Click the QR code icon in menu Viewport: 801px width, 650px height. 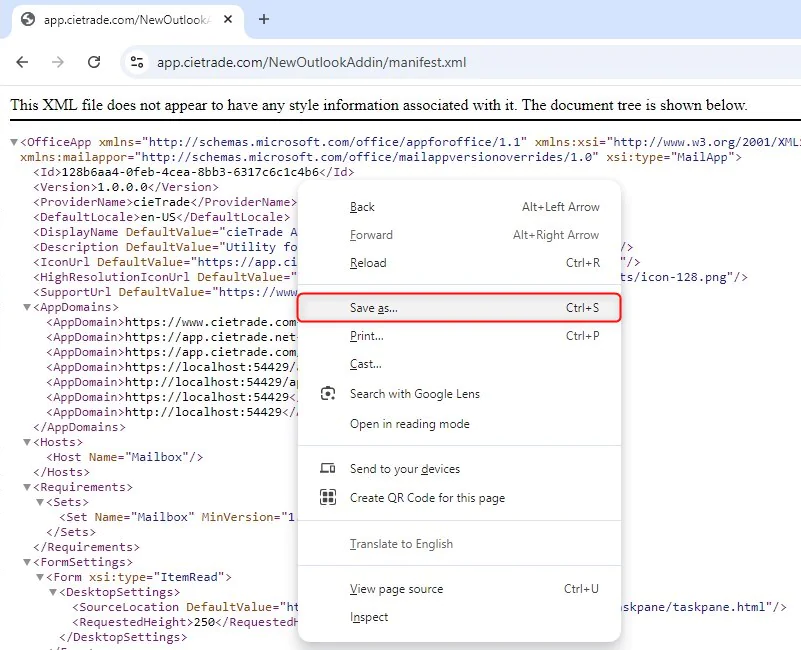[327, 498]
